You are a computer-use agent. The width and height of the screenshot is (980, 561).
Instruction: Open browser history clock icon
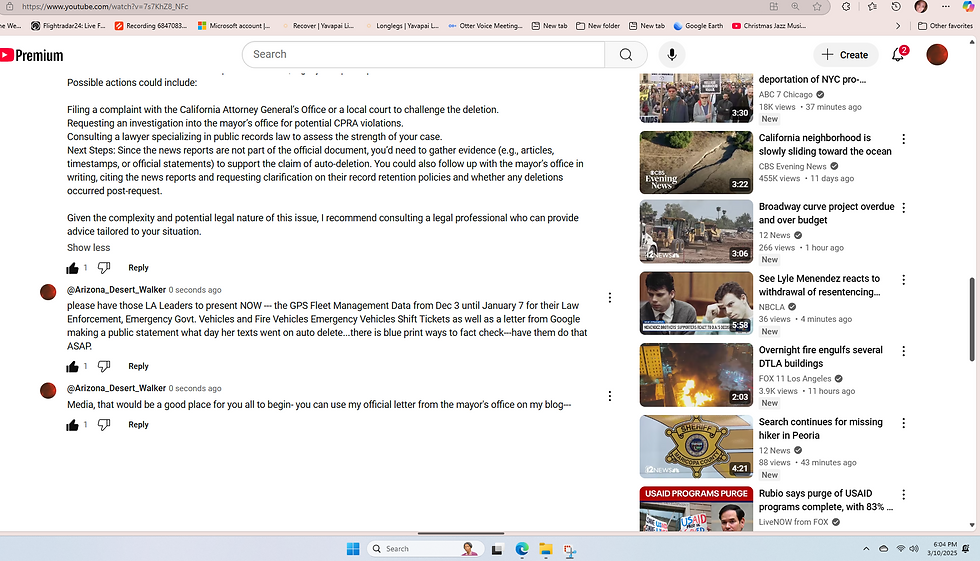tap(896, 6)
